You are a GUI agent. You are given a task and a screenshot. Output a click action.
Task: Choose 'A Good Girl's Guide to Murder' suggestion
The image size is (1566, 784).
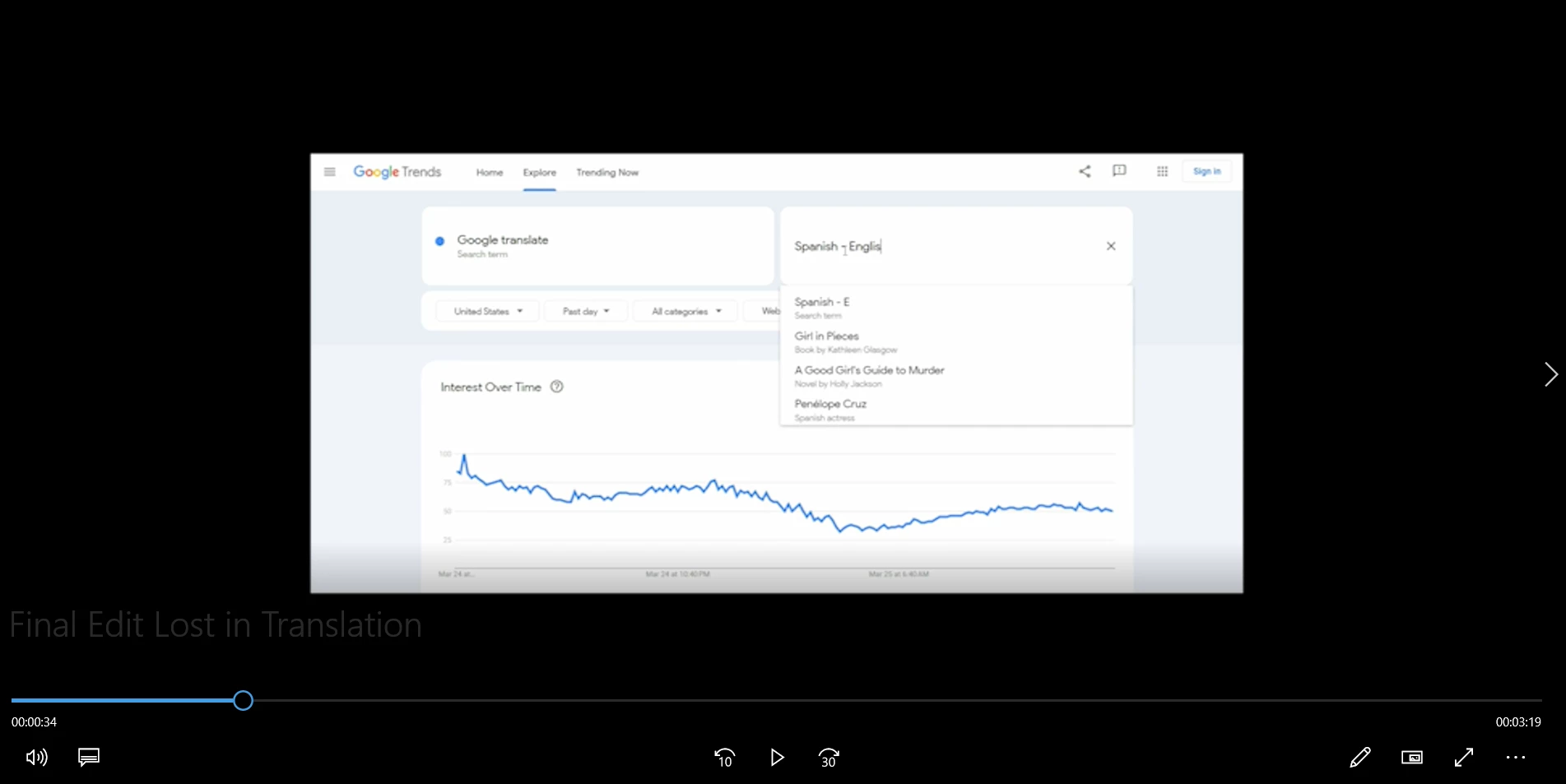[956, 376]
